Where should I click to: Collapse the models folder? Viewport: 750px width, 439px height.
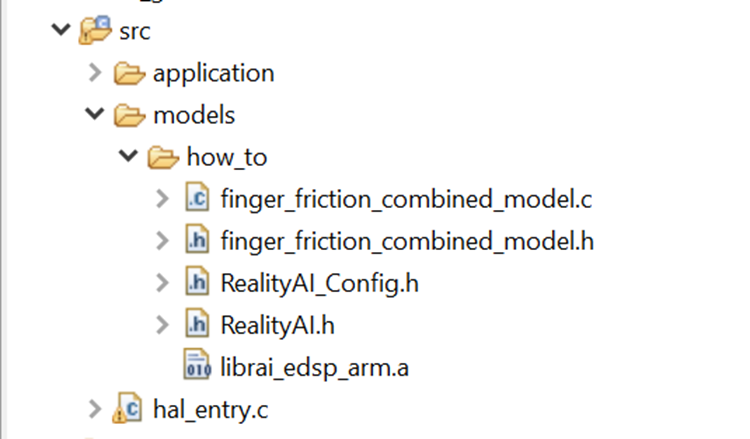(94, 115)
